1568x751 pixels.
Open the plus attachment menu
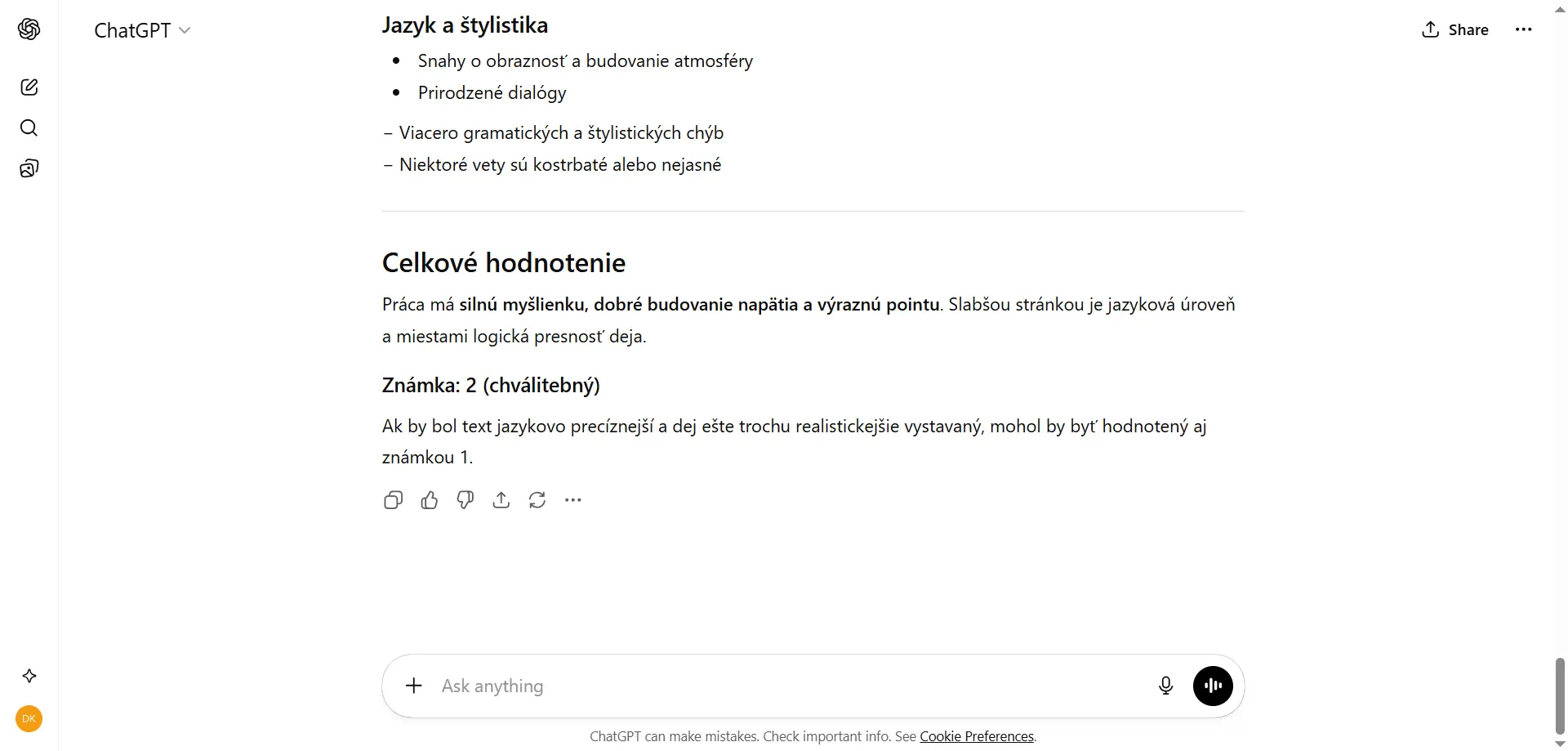(414, 686)
